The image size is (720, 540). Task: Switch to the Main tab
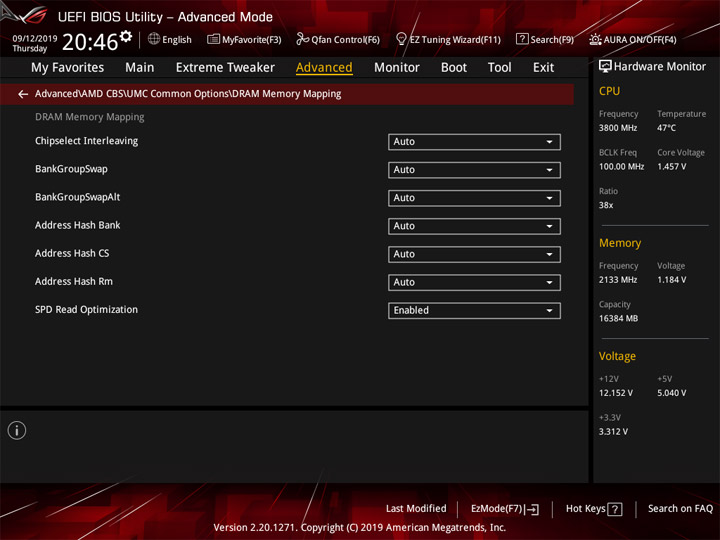point(140,68)
